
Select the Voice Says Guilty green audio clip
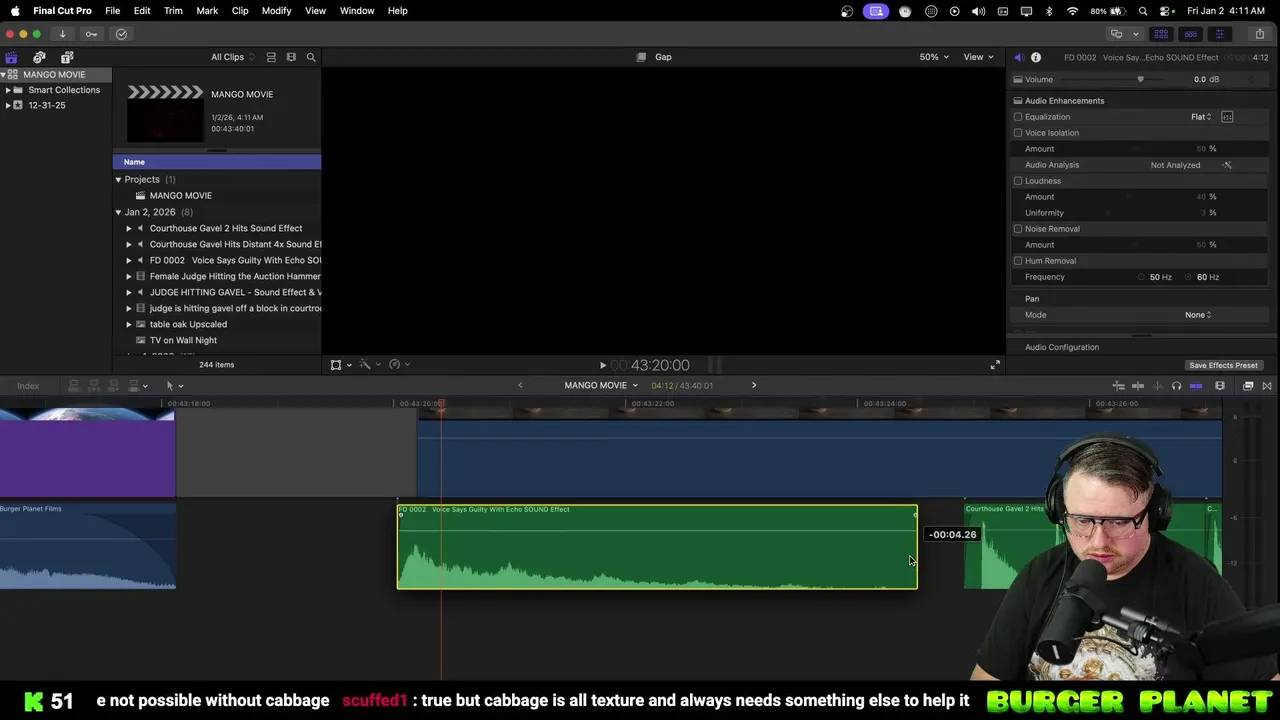657,547
